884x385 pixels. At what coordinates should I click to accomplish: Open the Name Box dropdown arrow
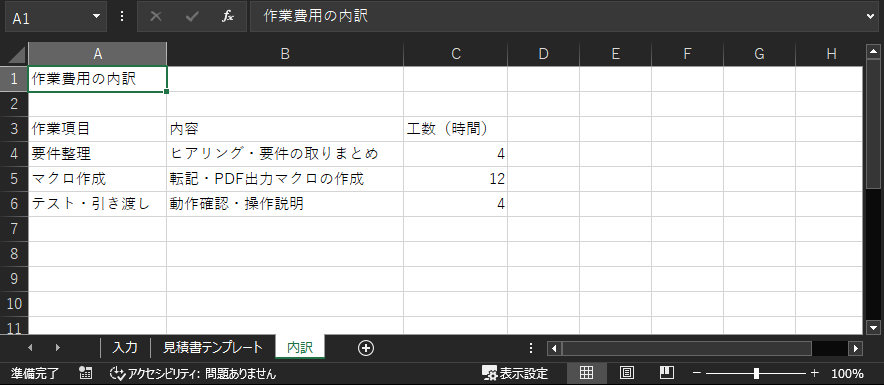point(96,17)
